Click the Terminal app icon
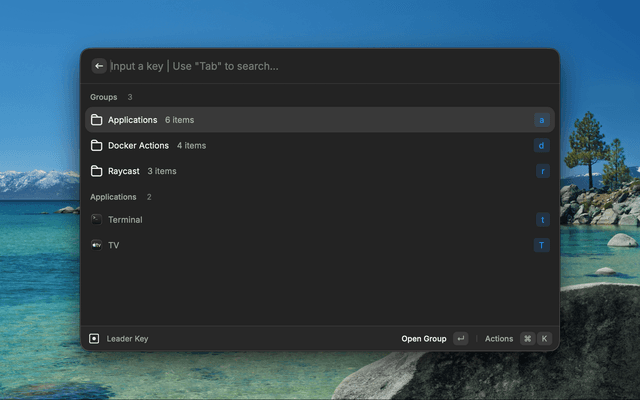 [x=97, y=220]
